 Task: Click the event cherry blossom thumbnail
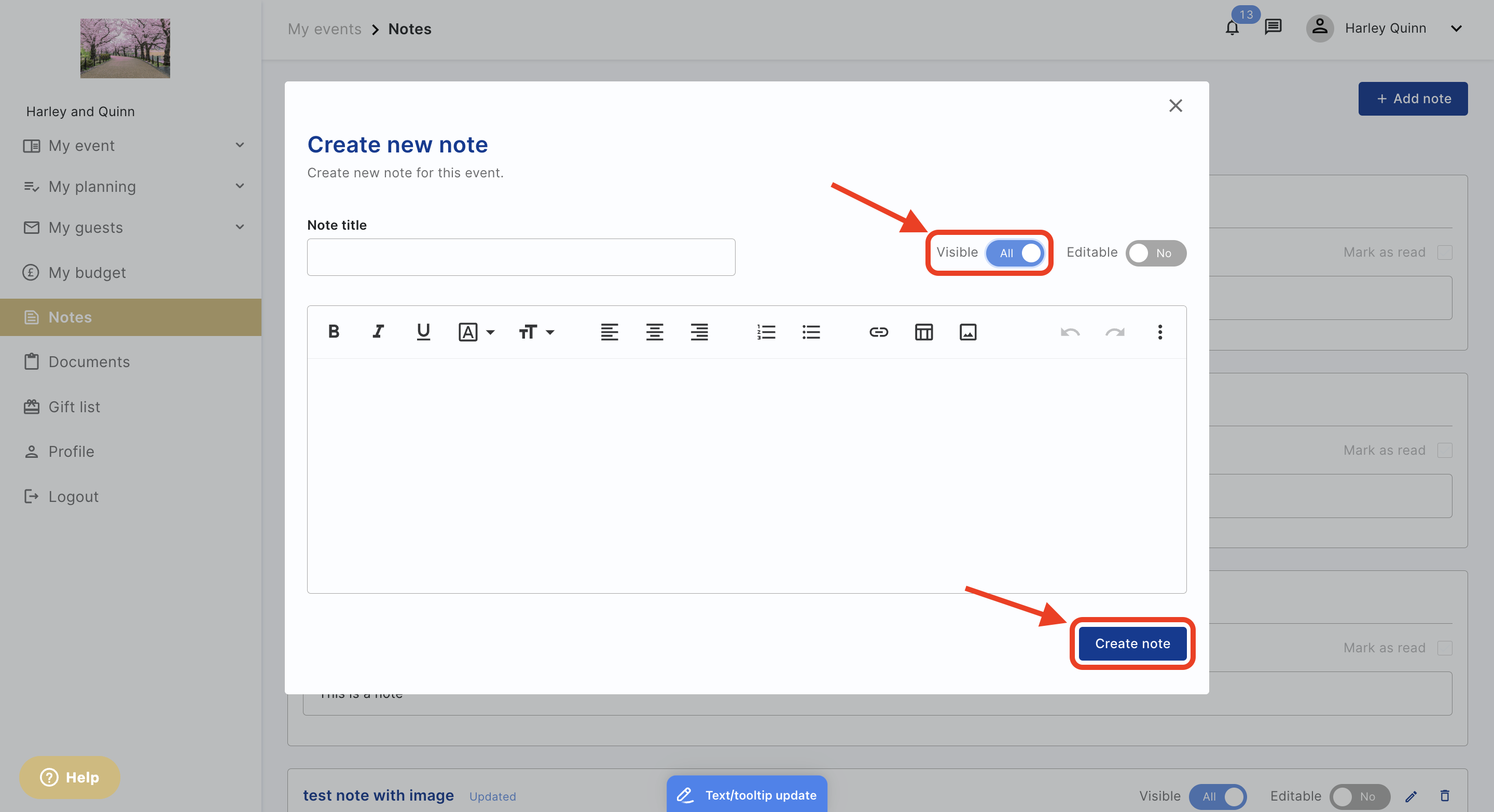tap(125, 48)
